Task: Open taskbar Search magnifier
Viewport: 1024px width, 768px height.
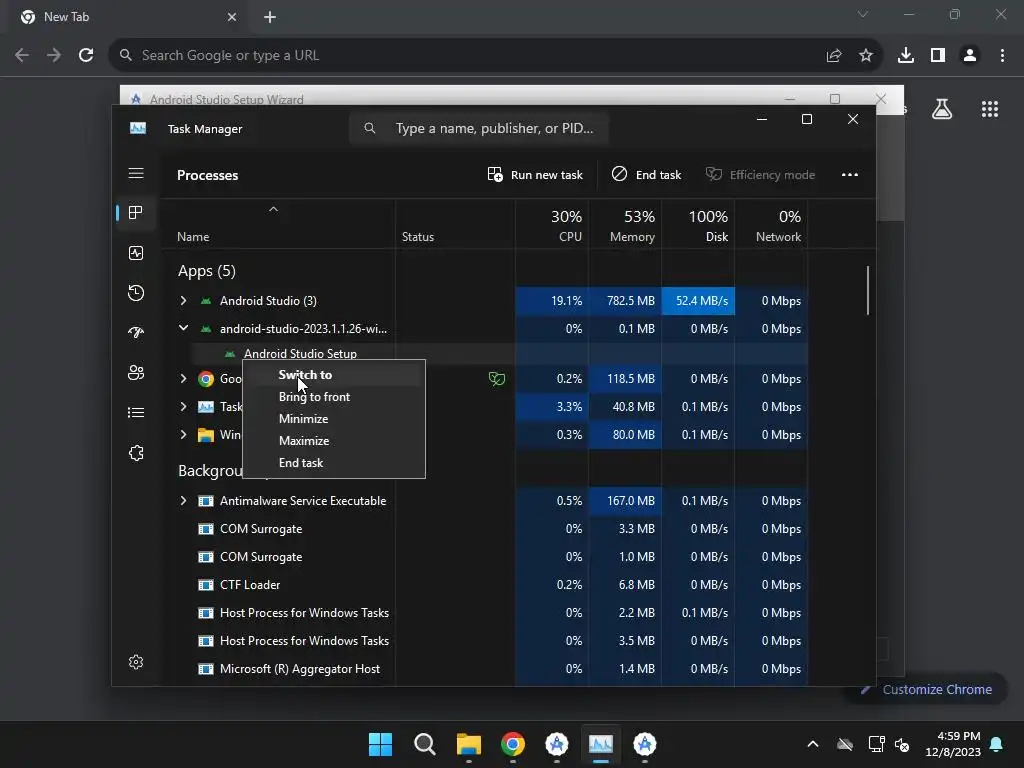Action: point(424,744)
